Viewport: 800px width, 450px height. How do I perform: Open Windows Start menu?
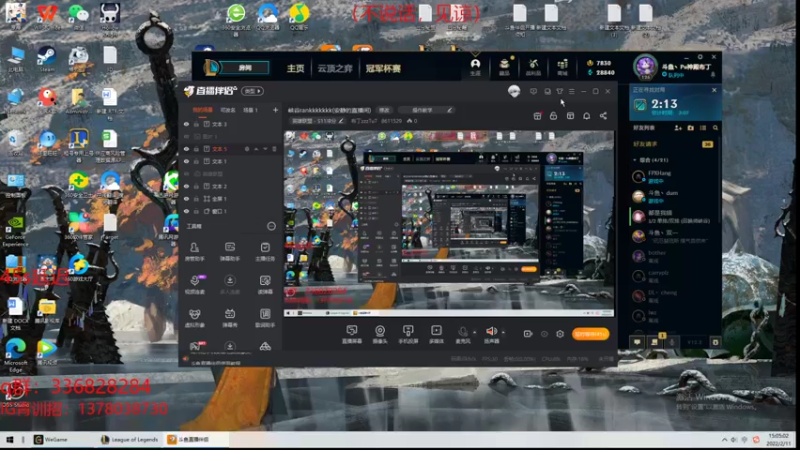pyautogui.click(x=9, y=439)
